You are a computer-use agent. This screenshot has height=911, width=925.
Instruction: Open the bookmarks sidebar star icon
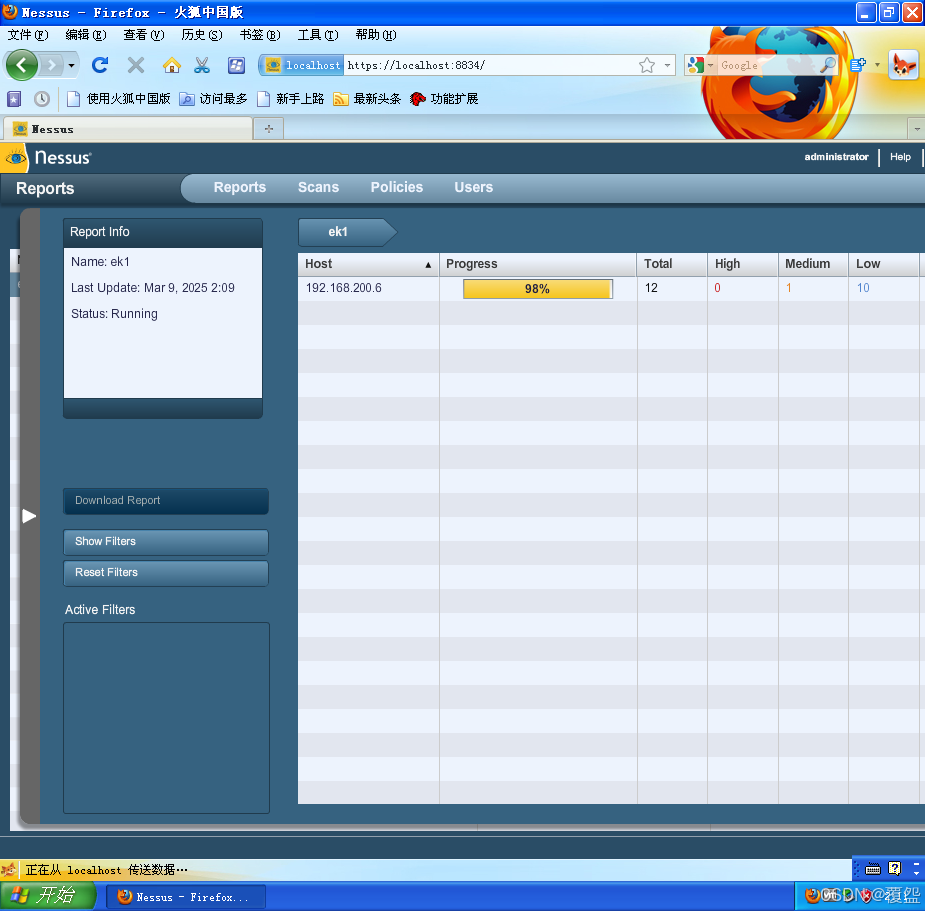tap(14, 99)
